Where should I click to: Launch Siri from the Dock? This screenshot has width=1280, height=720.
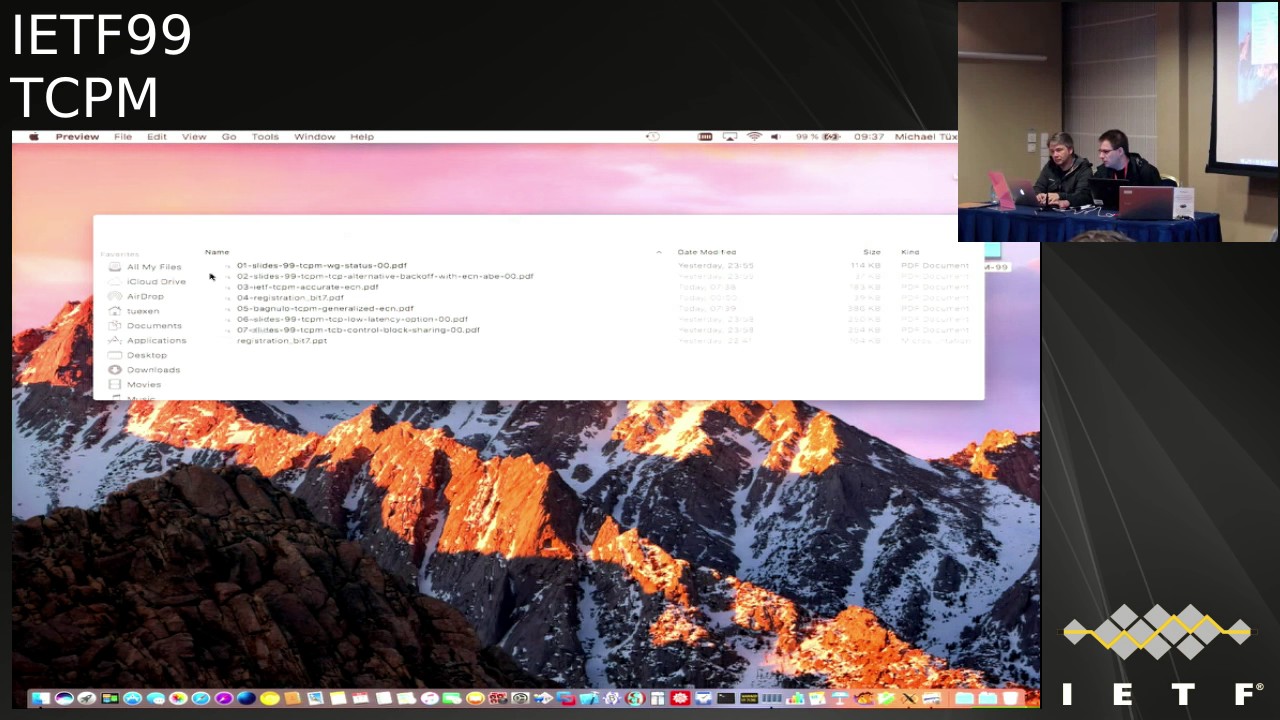click(64, 698)
